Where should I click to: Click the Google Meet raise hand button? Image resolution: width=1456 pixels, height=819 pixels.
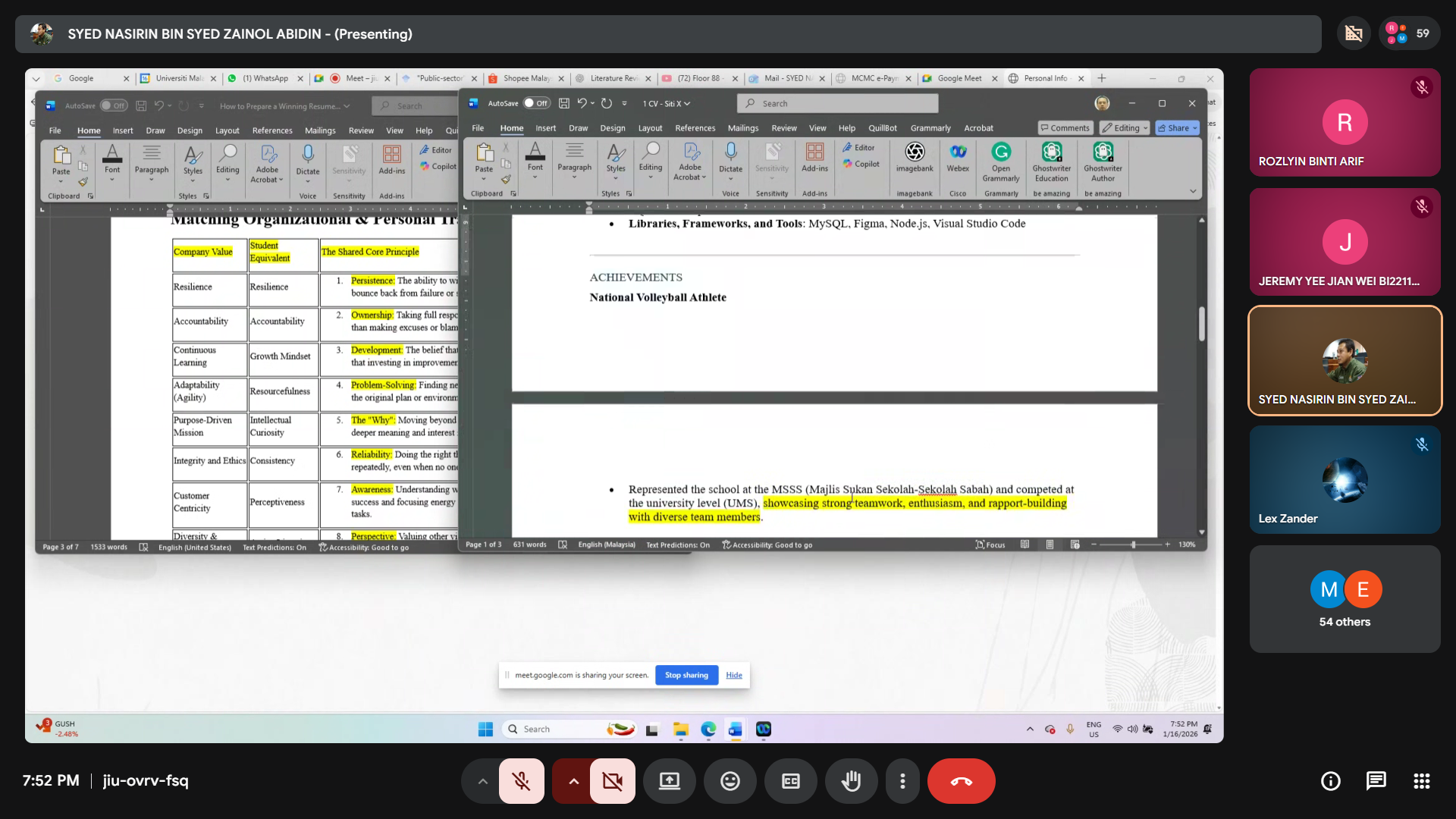[851, 781]
